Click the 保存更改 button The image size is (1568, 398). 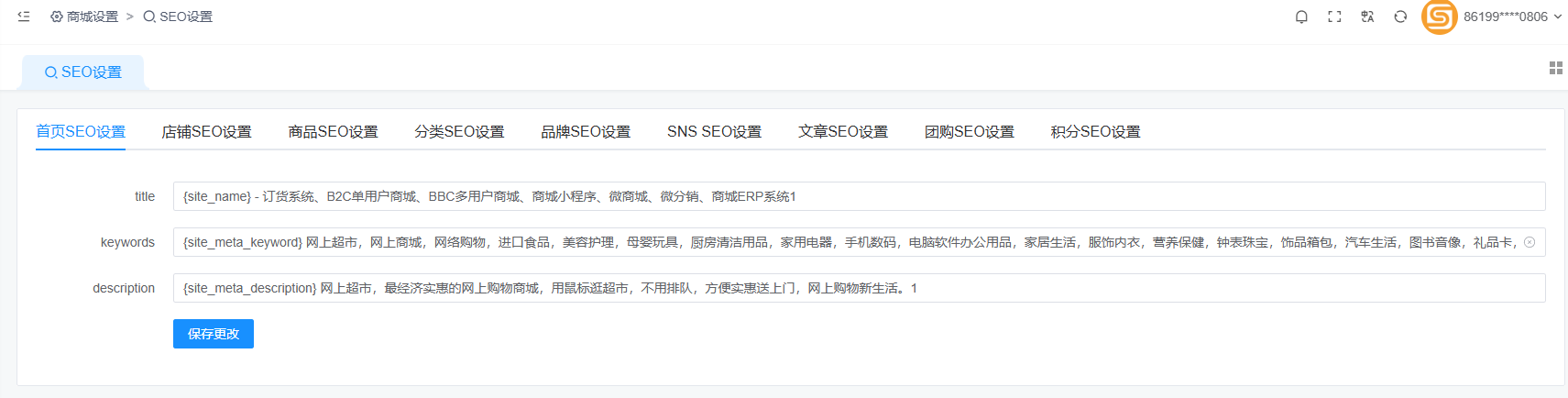214,334
